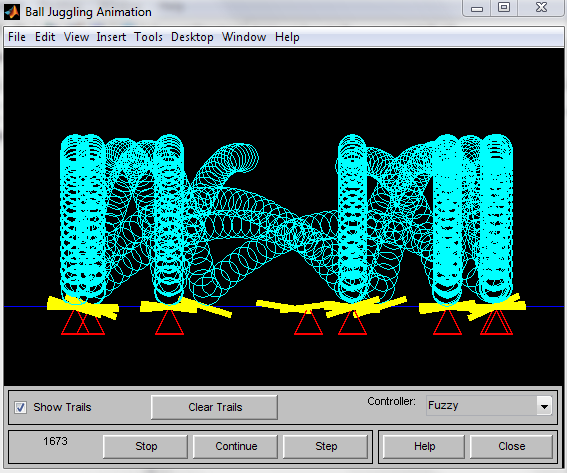Viewport: 567px width, 473px height.
Task: Uncheck the Show Trails checkbox
Action: (x=21, y=408)
